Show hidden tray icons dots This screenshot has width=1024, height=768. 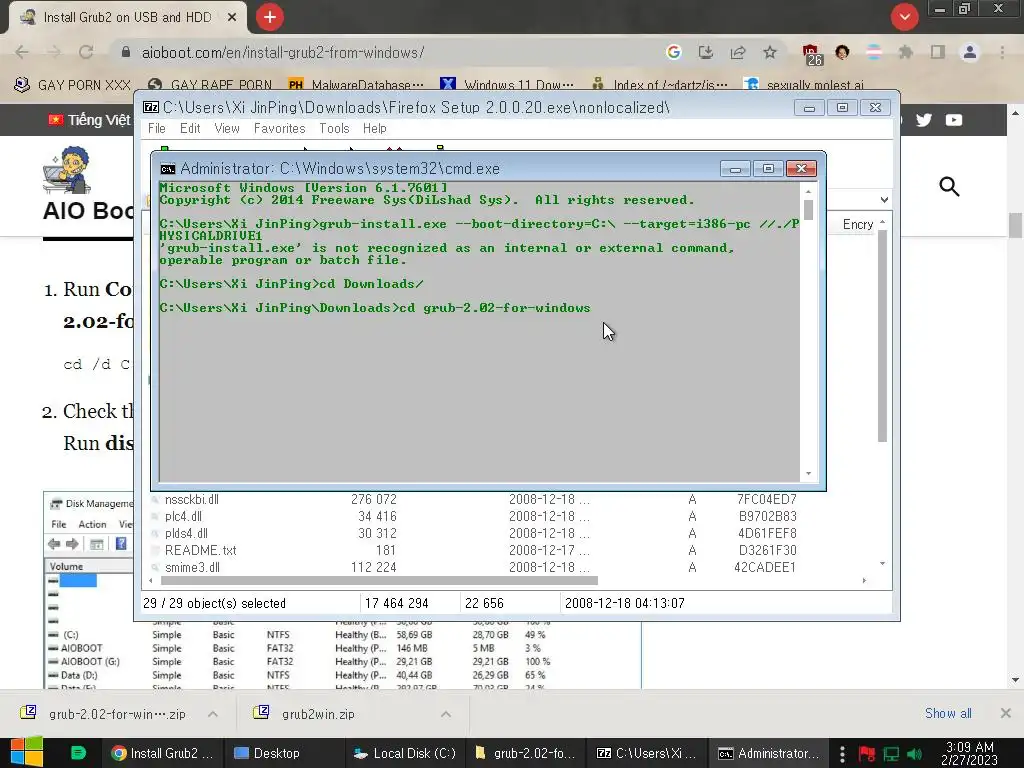(x=842, y=754)
